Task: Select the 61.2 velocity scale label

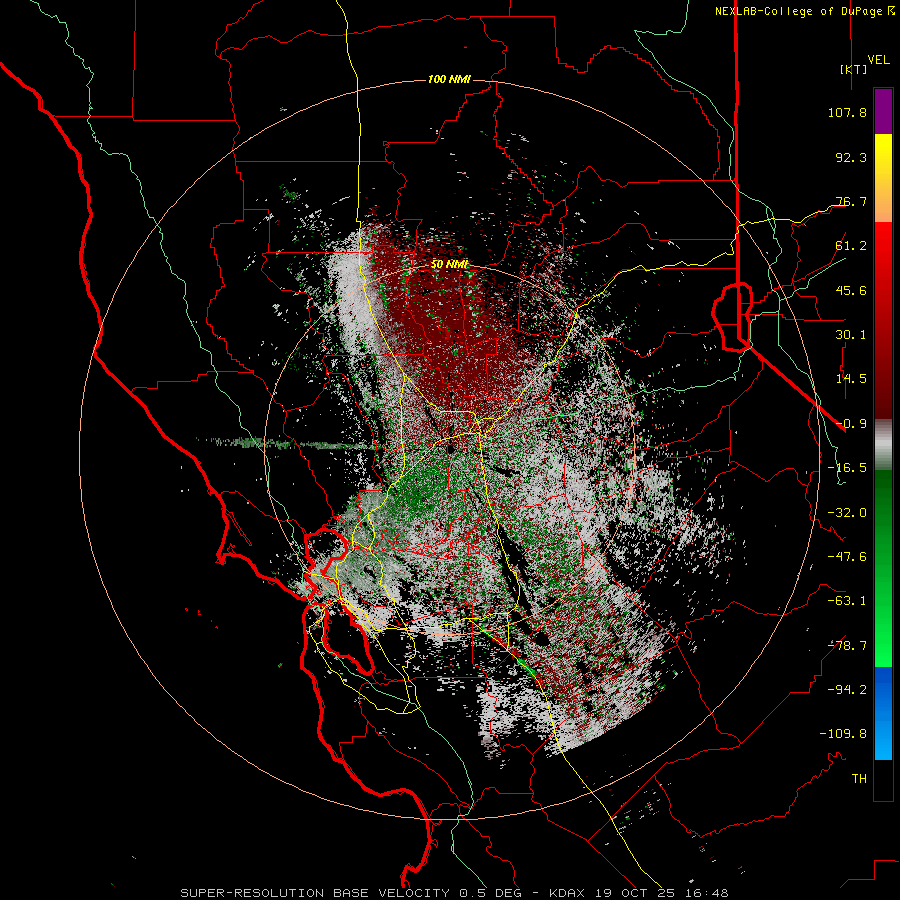Action: (x=851, y=246)
